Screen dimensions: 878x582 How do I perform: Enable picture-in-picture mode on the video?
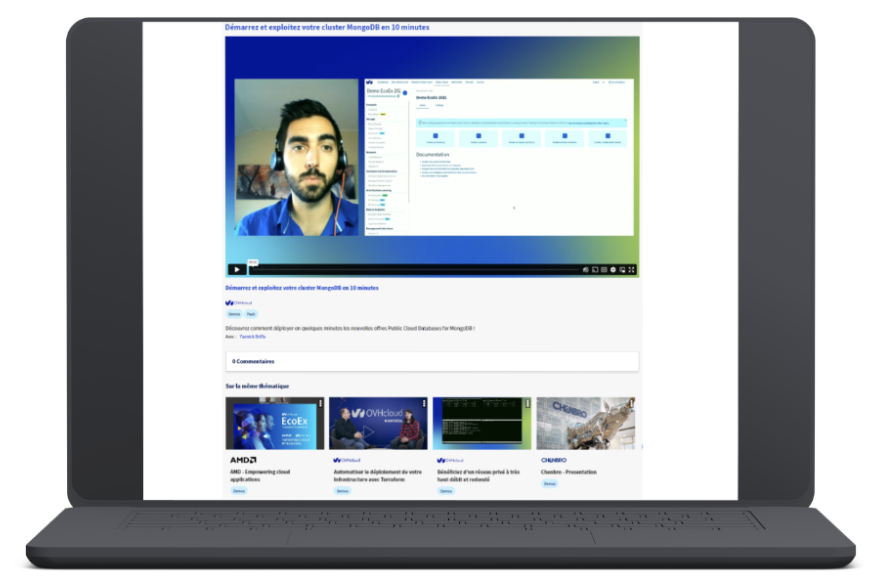622,269
